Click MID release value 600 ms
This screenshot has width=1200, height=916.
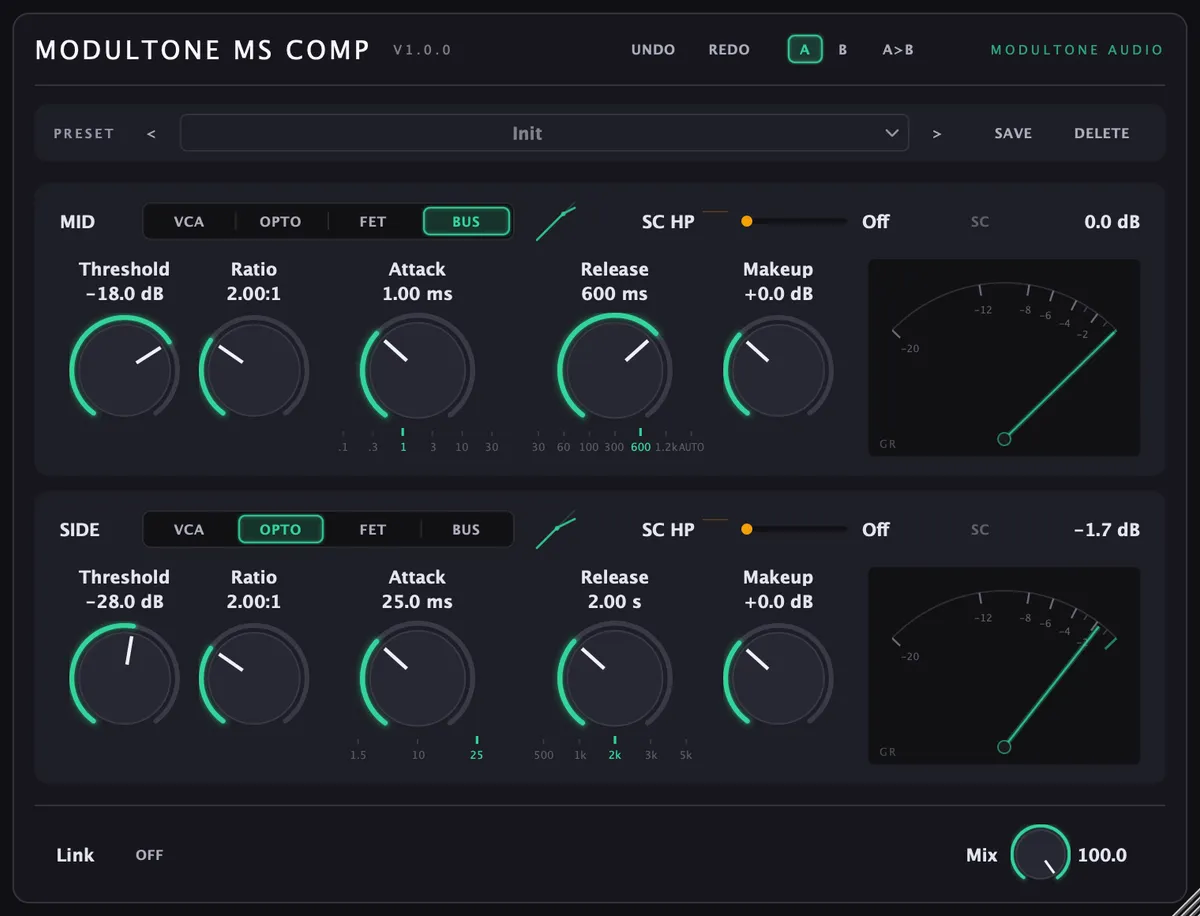614,294
